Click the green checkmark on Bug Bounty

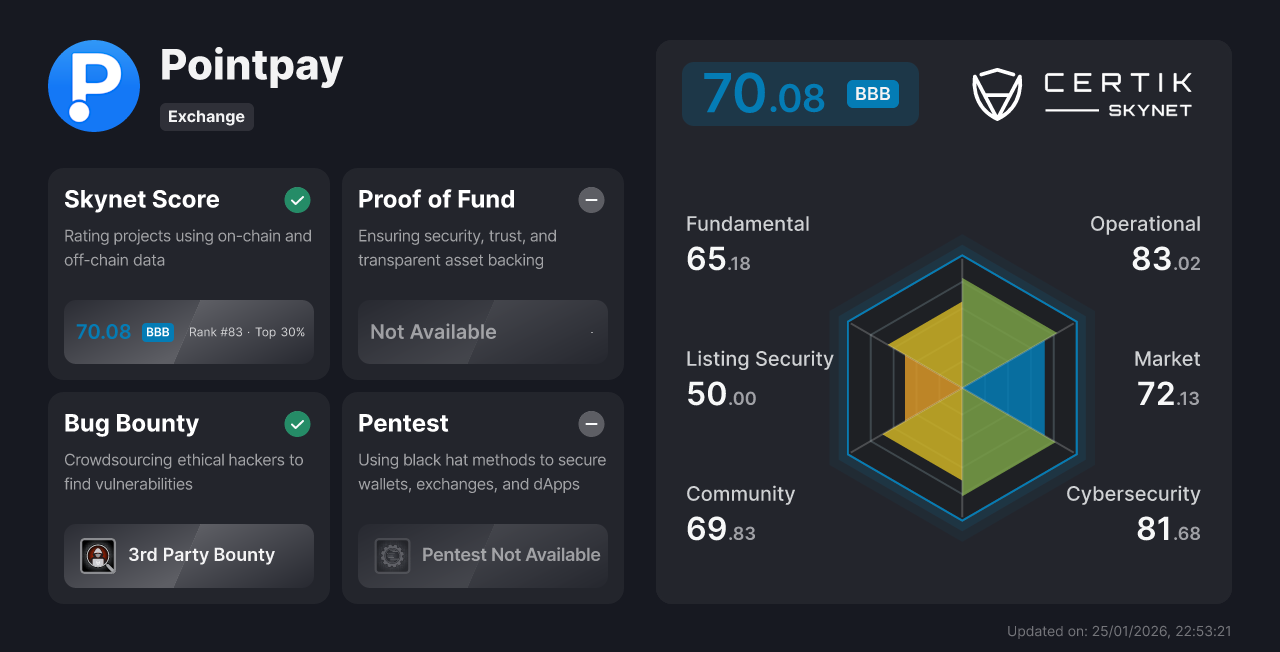point(297,424)
